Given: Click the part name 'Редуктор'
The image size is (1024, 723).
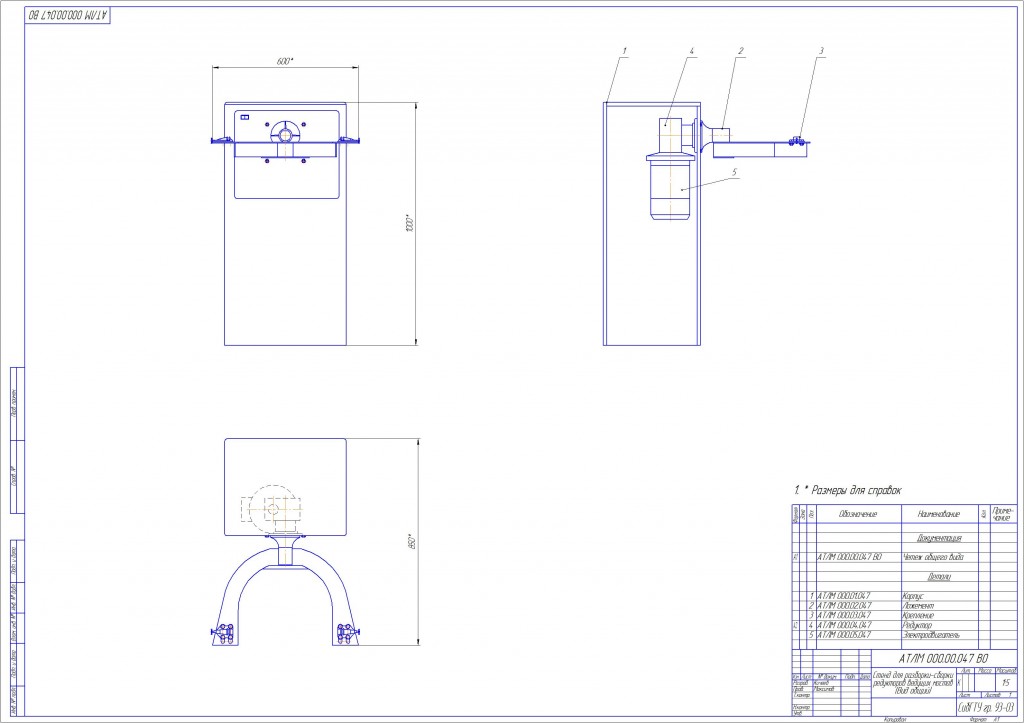Looking at the screenshot, I should 917,625.
